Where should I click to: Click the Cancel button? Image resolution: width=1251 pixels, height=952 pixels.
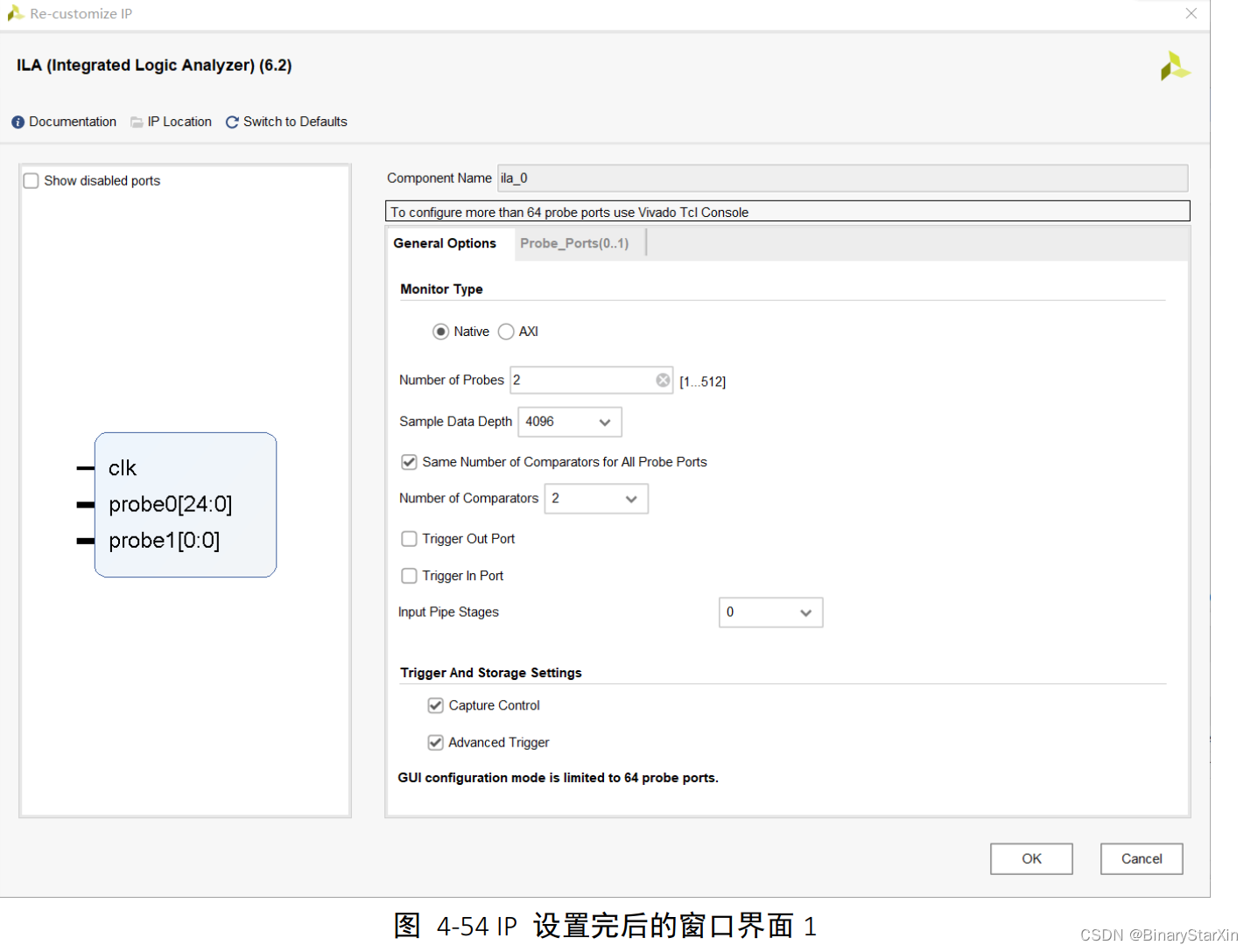coord(1142,858)
